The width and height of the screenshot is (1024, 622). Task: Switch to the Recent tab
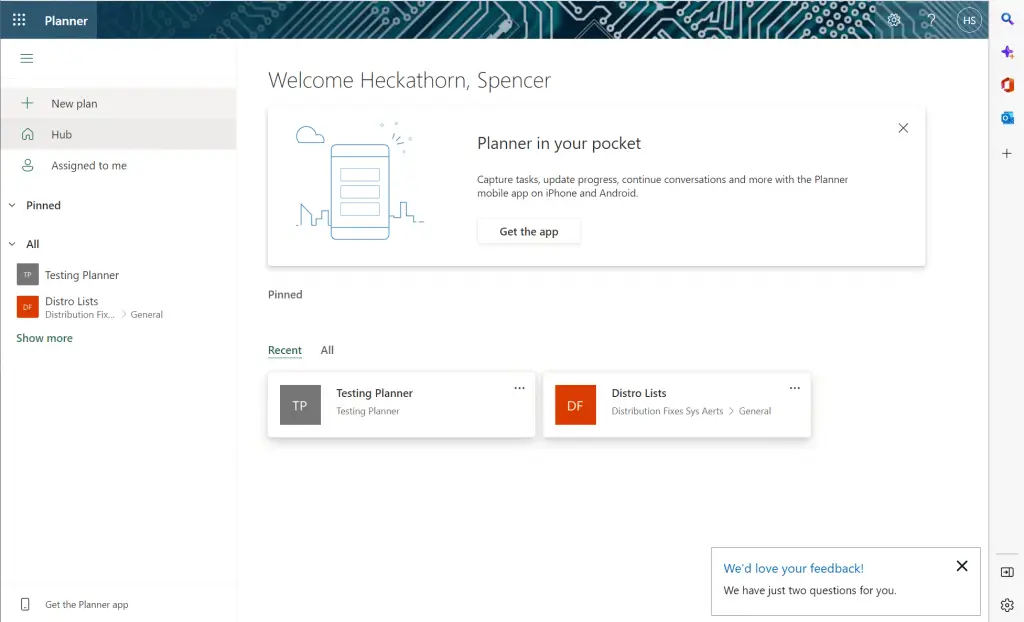[285, 350]
